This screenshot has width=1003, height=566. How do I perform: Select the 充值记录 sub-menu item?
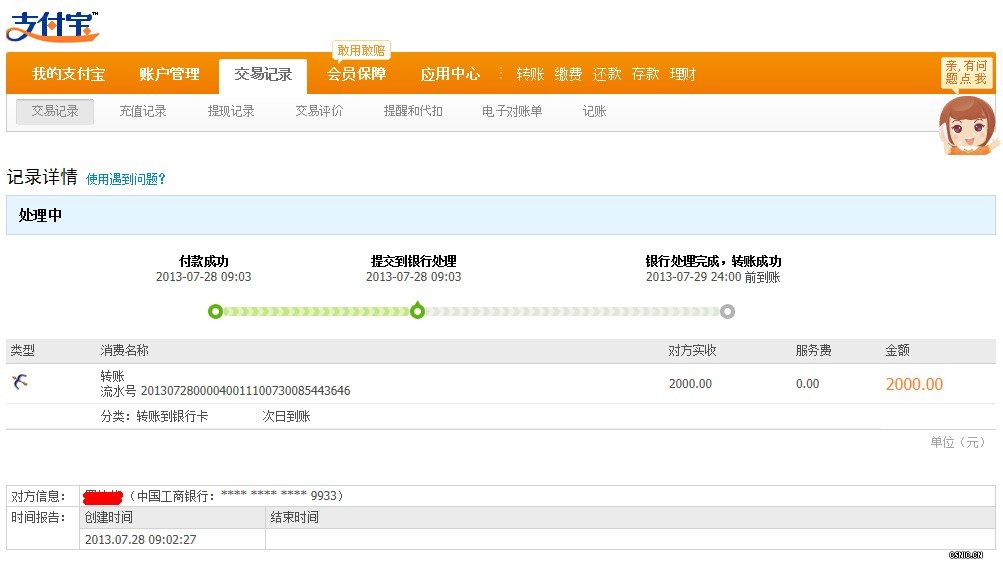click(x=143, y=111)
